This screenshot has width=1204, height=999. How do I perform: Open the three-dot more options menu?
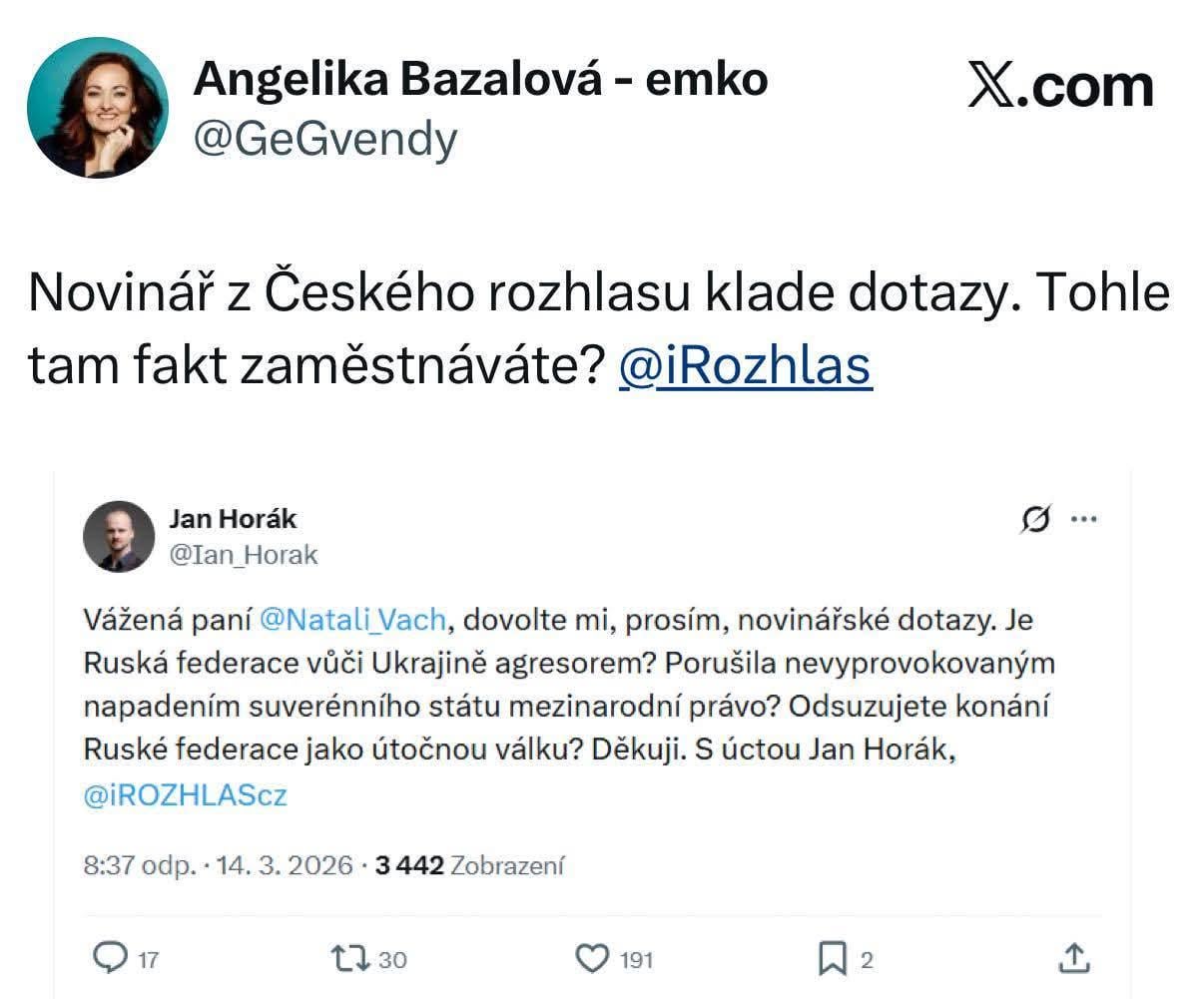pyautogui.click(x=1083, y=519)
